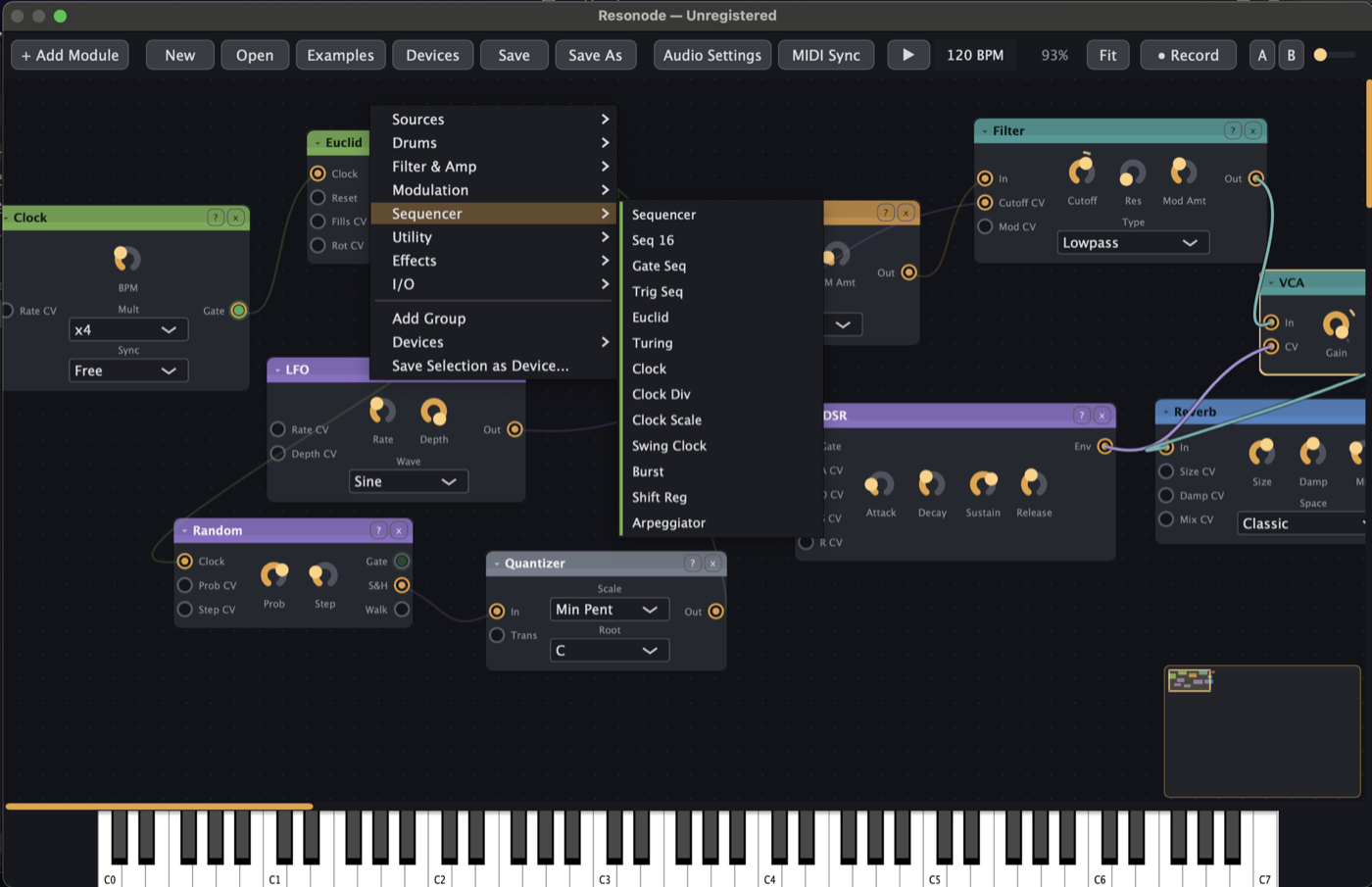Open the Drums submenu
This screenshot has width=1372, height=887.
point(494,143)
